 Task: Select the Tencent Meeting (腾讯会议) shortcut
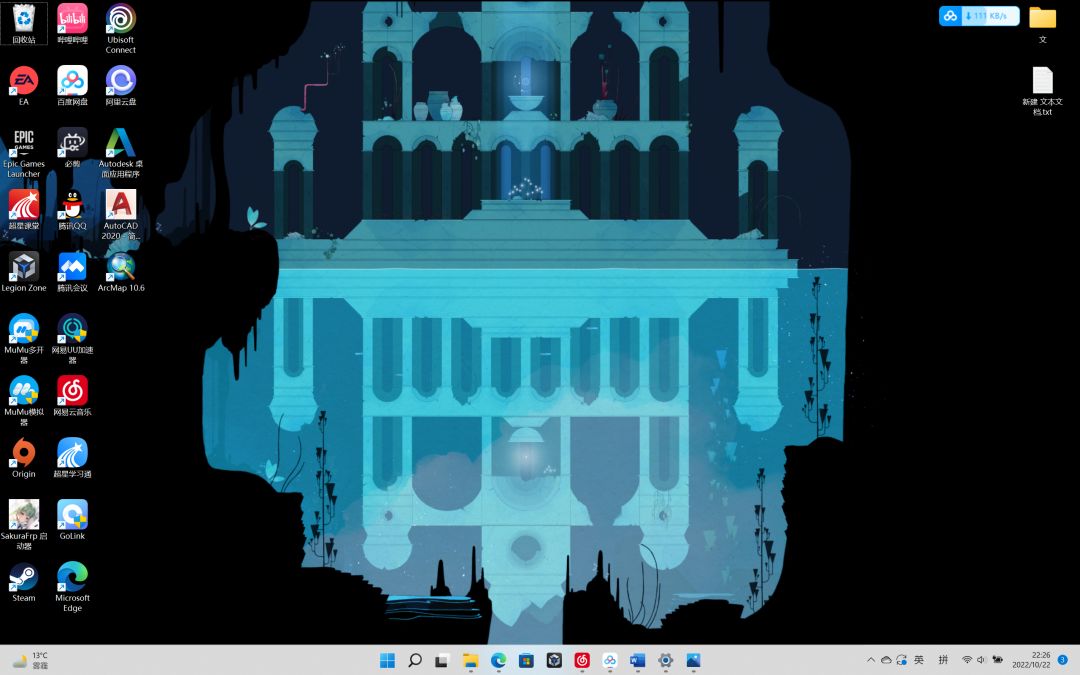point(72,271)
